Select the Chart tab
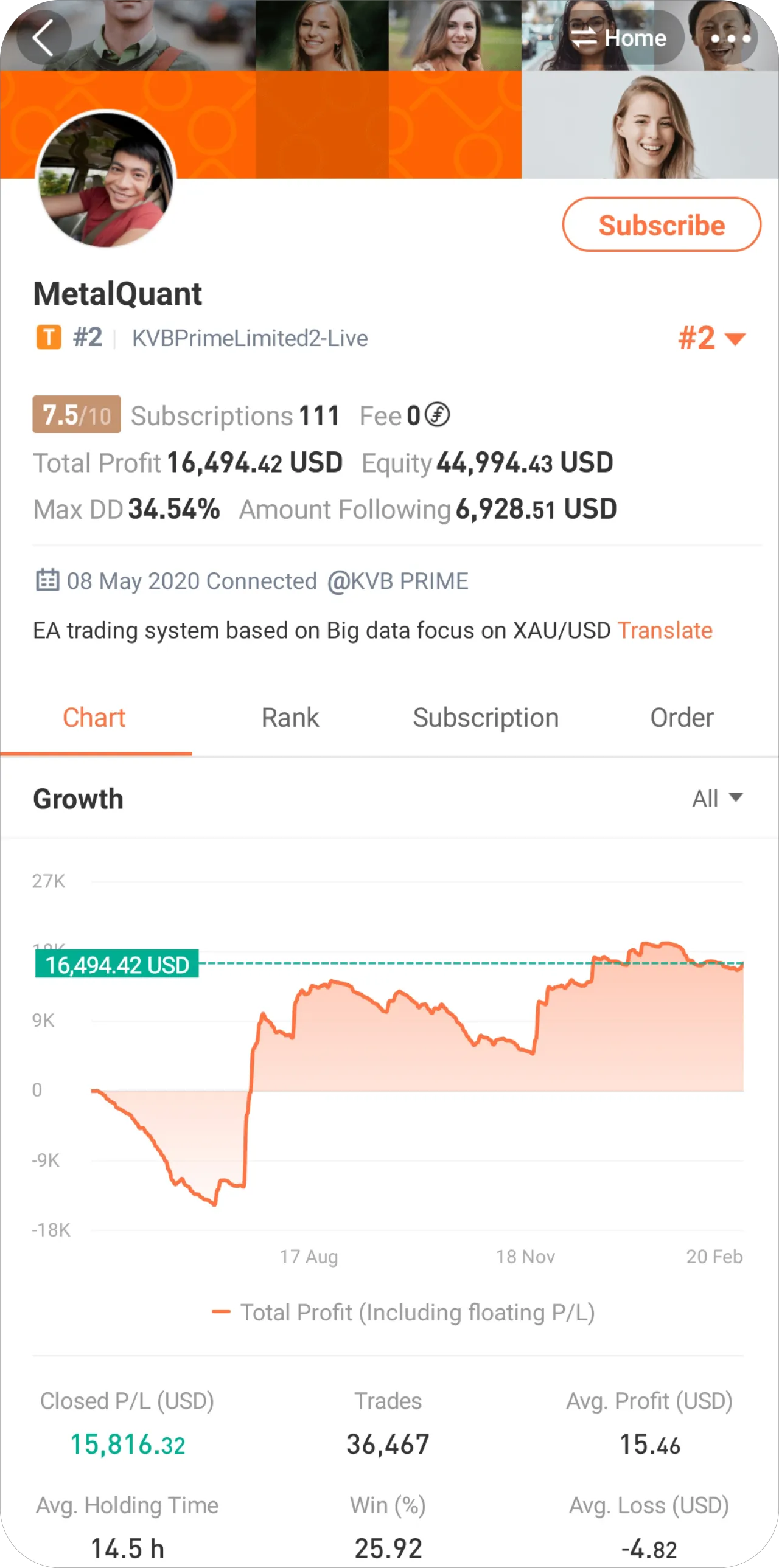779x1568 pixels. point(94,718)
